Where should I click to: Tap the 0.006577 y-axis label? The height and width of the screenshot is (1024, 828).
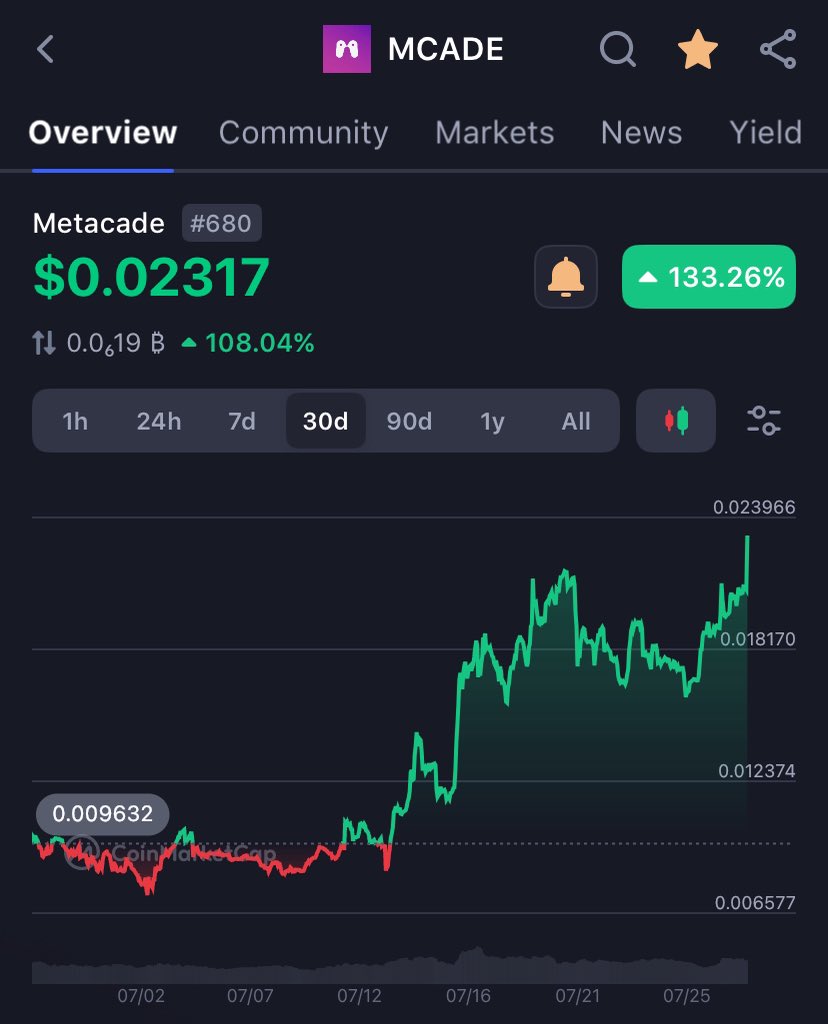755,903
